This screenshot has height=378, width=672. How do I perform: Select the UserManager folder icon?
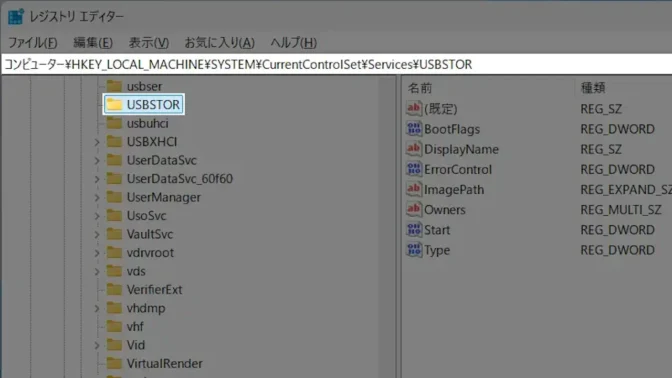coord(114,197)
